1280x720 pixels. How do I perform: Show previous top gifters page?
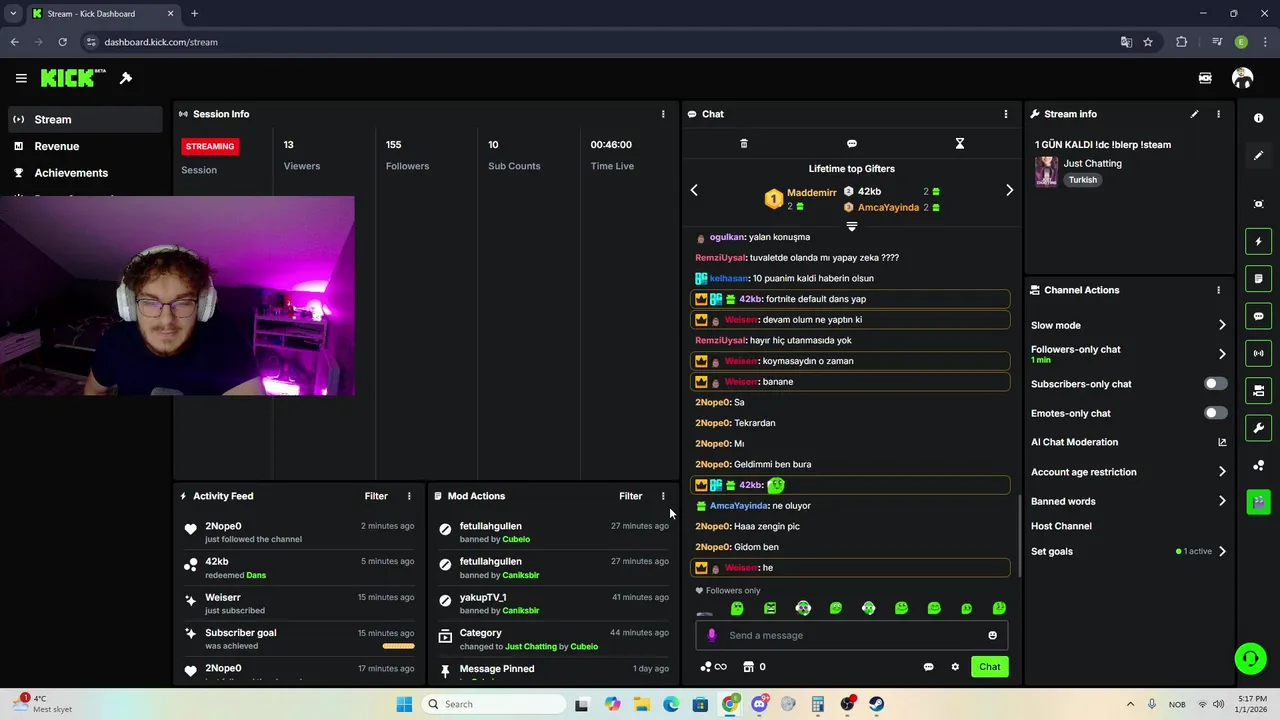click(694, 190)
